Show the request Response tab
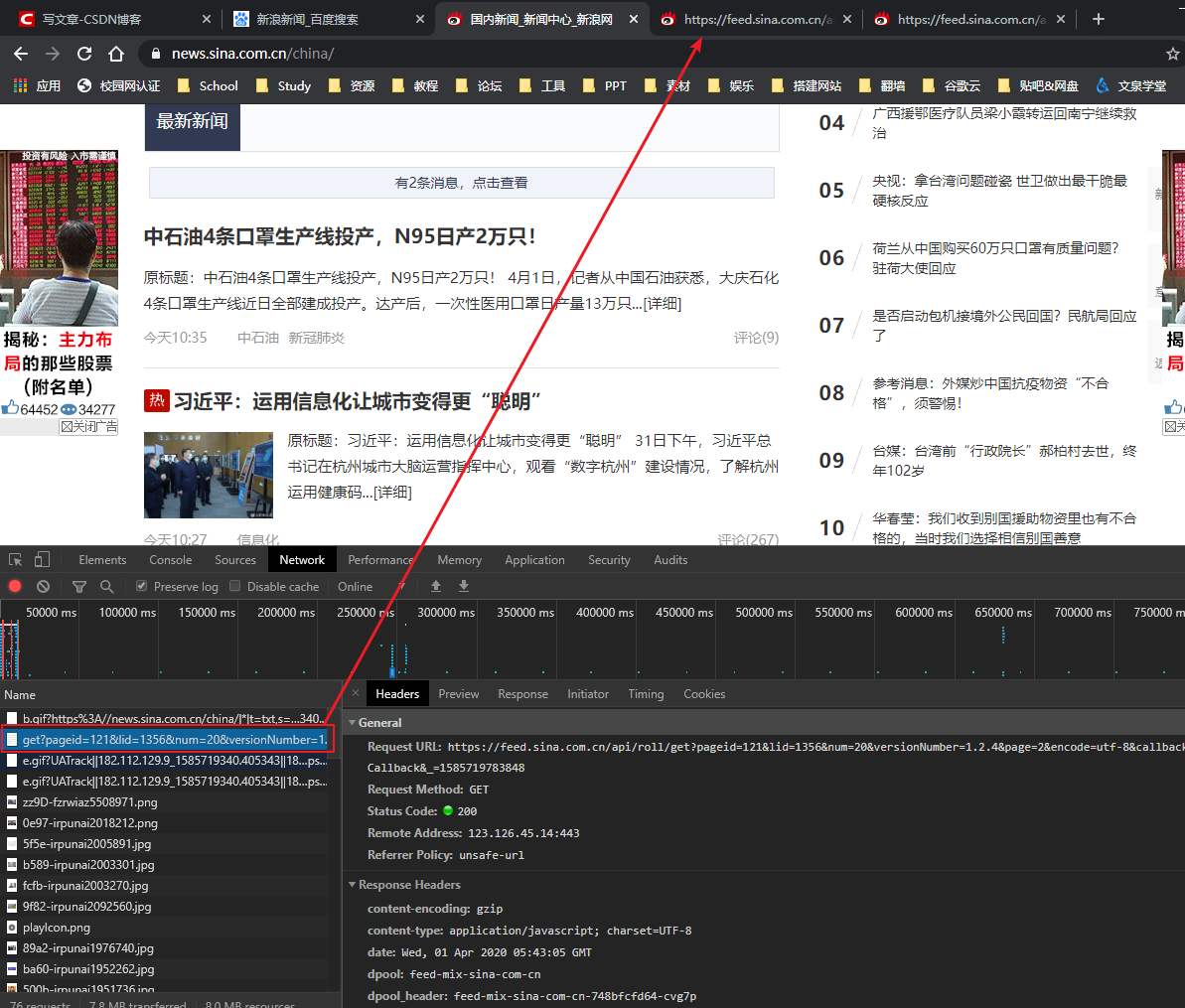The height and width of the screenshot is (1008, 1185). tap(522, 693)
